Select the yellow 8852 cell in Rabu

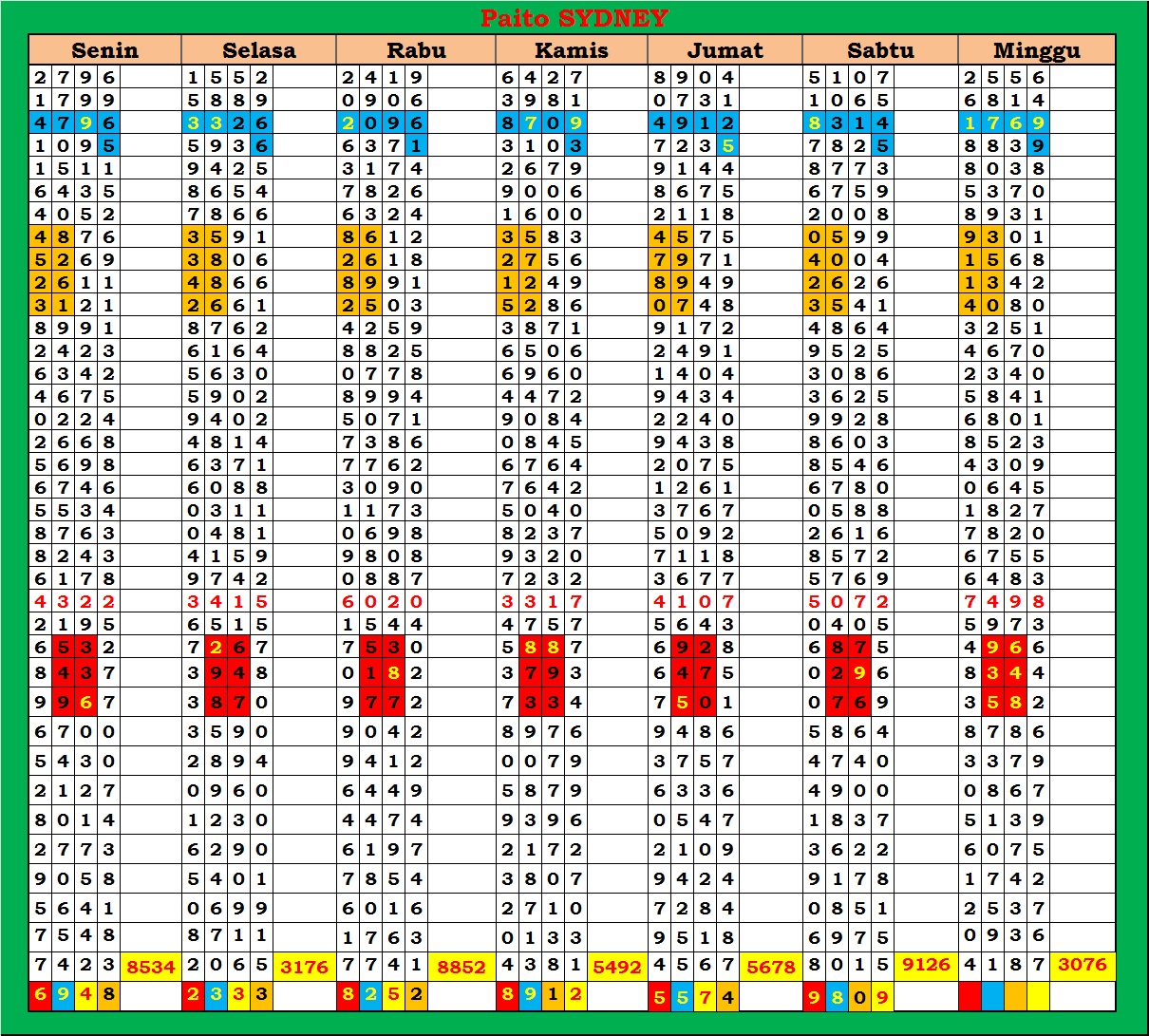(x=461, y=967)
